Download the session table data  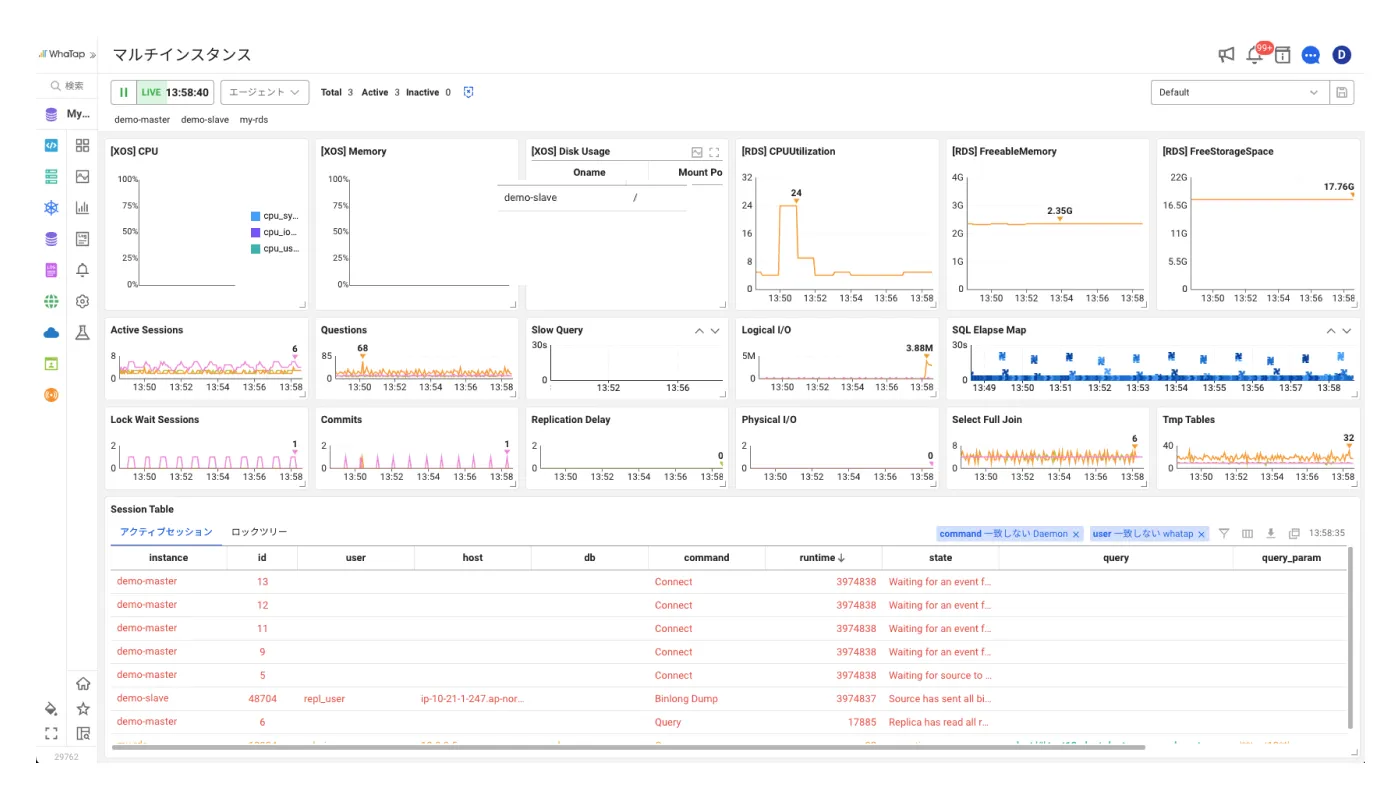coord(1271,534)
